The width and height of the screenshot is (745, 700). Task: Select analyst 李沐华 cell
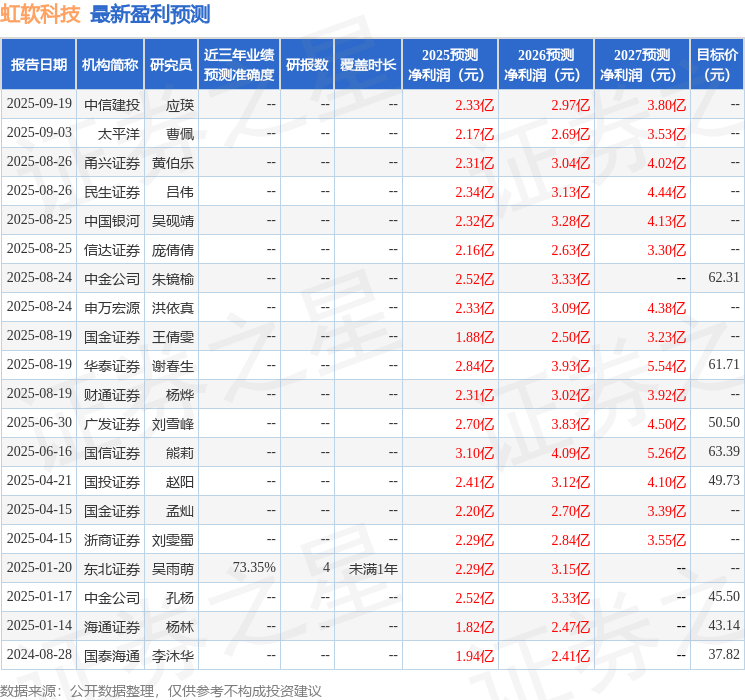tap(173, 656)
